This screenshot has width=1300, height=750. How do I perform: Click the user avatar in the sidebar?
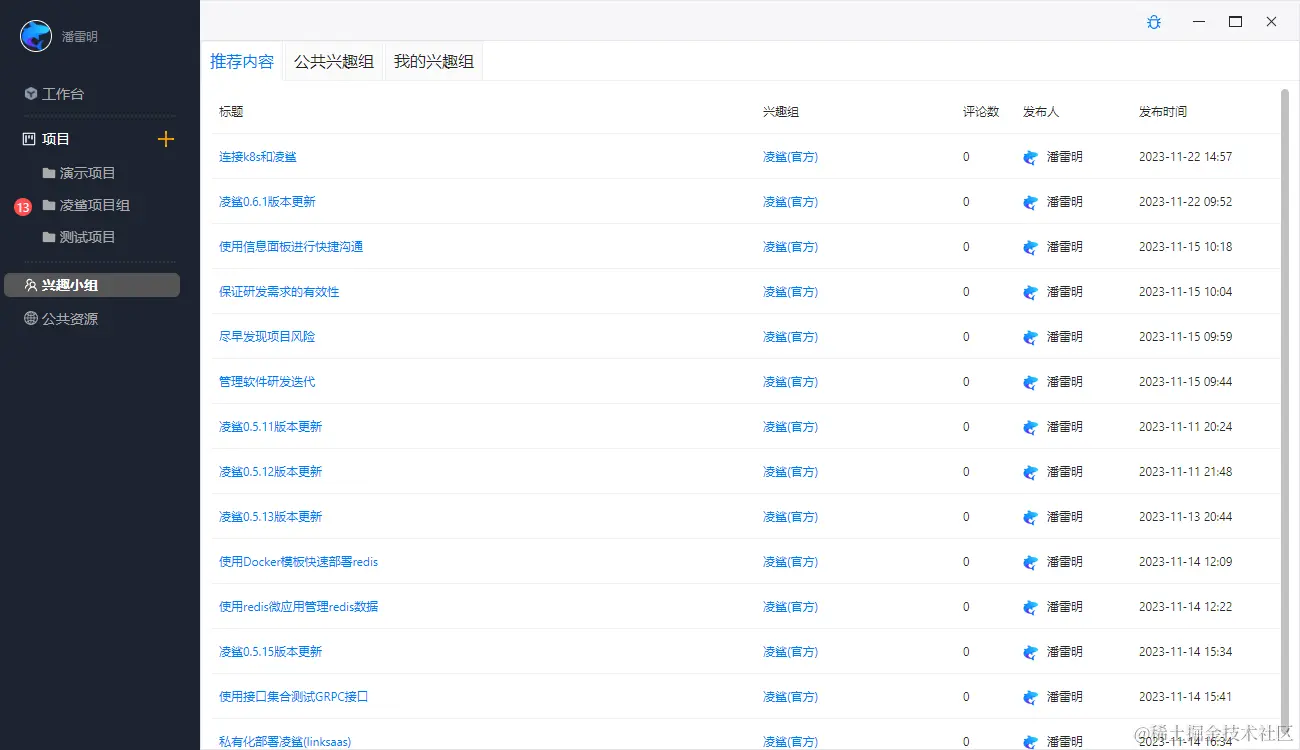coord(36,36)
